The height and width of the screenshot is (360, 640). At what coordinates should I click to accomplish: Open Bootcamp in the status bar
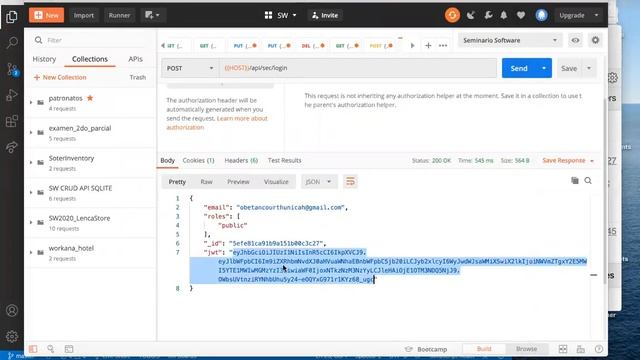[x=427, y=349]
